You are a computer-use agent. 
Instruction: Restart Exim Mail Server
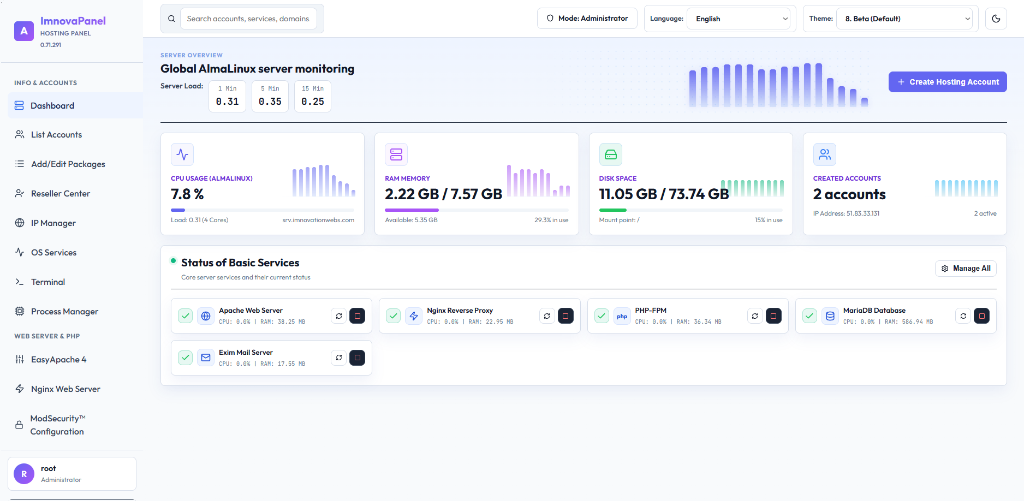pyautogui.click(x=338, y=358)
